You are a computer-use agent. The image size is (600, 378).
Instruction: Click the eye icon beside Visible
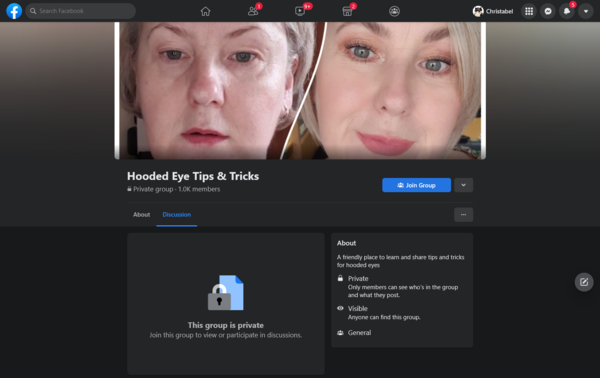coord(340,308)
